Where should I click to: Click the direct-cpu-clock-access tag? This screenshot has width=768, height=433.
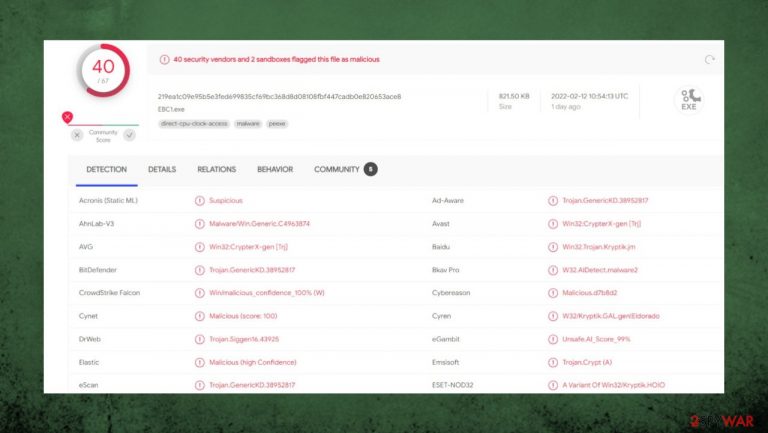coord(194,124)
